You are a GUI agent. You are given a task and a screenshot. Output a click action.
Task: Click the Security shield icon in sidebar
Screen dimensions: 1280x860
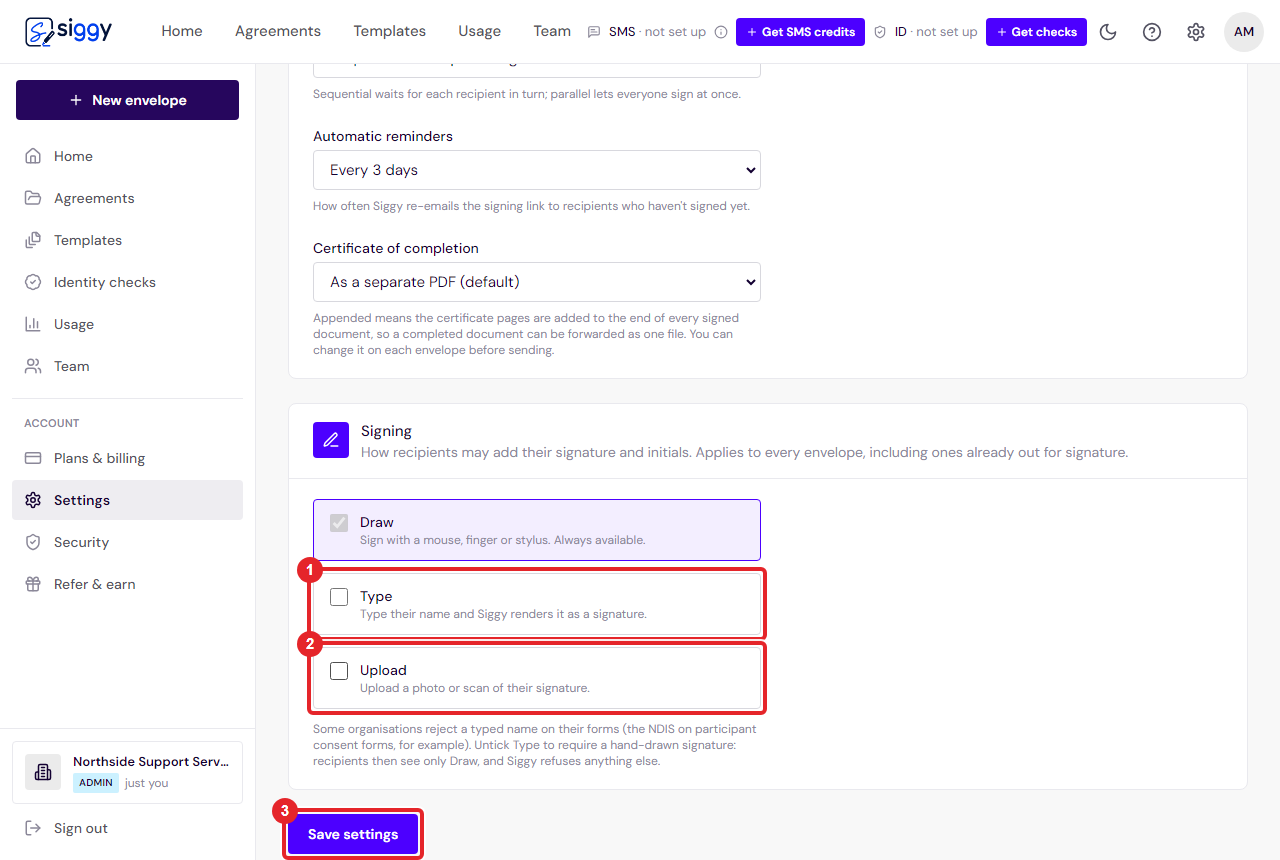[x=33, y=542]
